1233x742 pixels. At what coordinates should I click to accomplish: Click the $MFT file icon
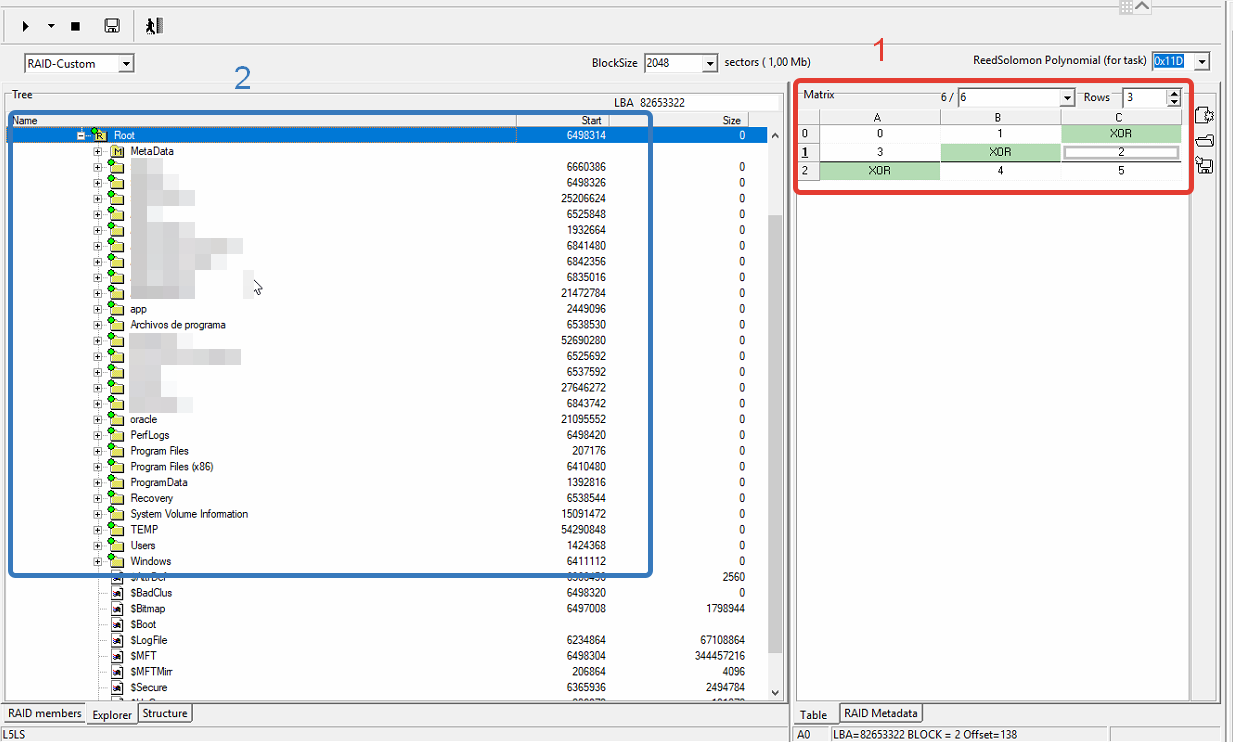tap(117, 656)
